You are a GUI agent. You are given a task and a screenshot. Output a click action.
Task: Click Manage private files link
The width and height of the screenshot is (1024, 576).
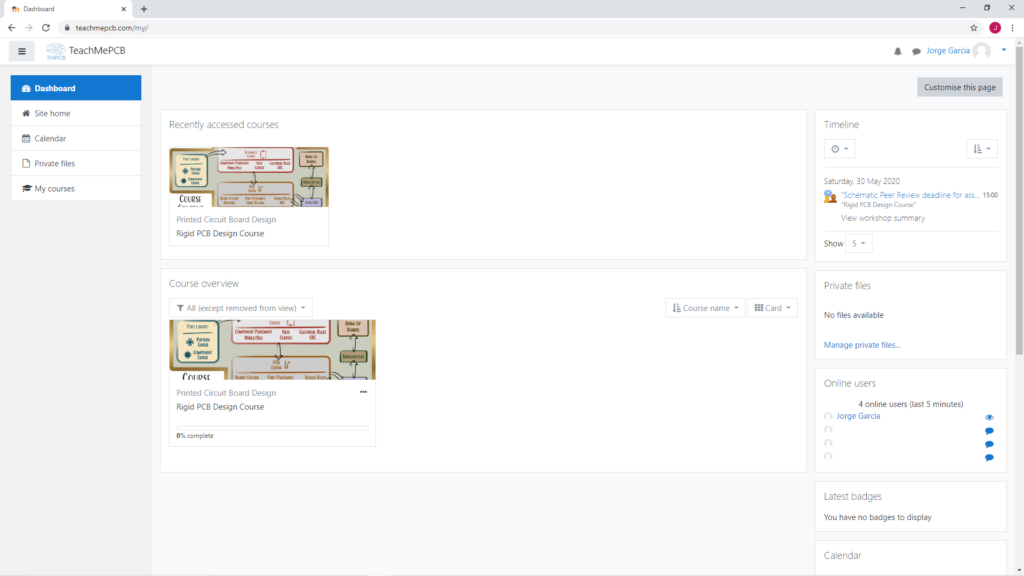point(862,345)
